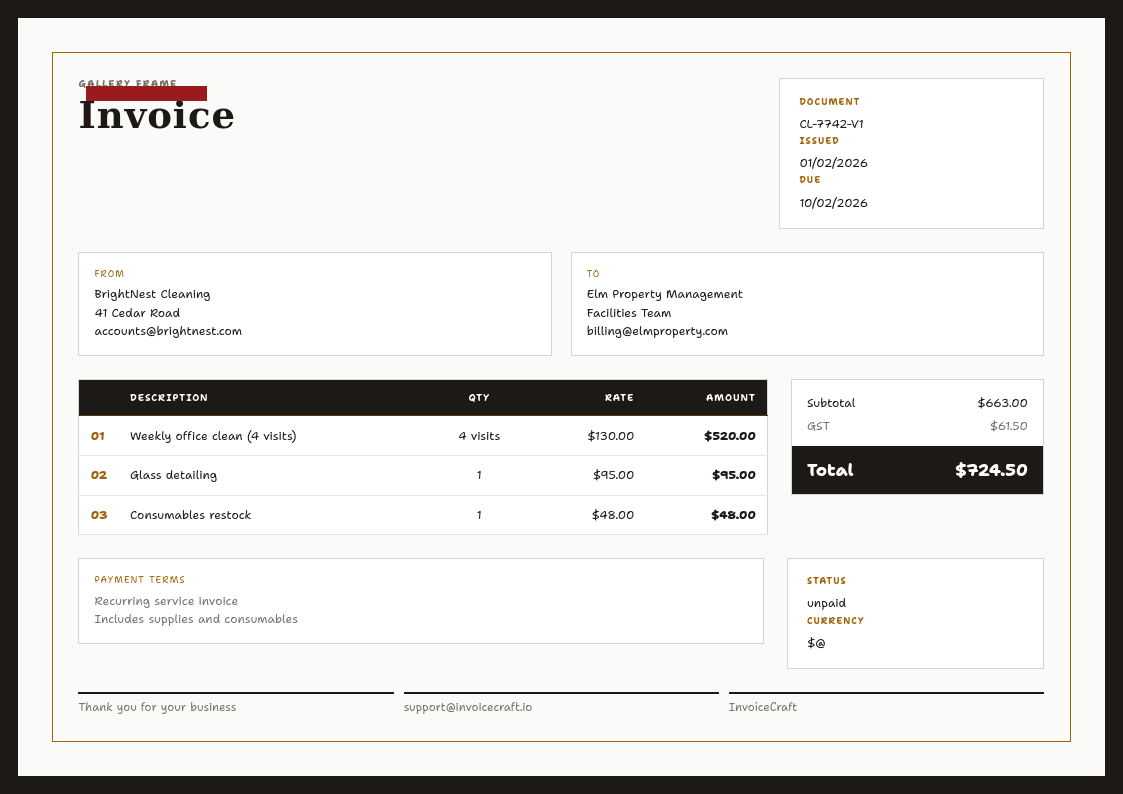Click the $520.00 amount cell

coord(730,436)
